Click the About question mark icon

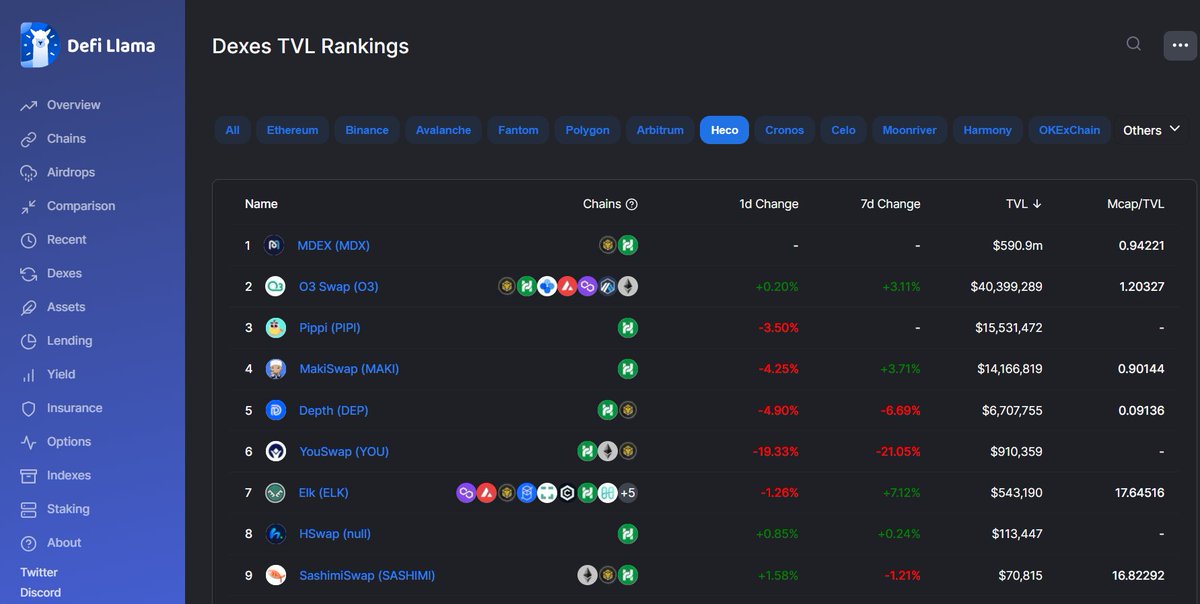point(29,543)
